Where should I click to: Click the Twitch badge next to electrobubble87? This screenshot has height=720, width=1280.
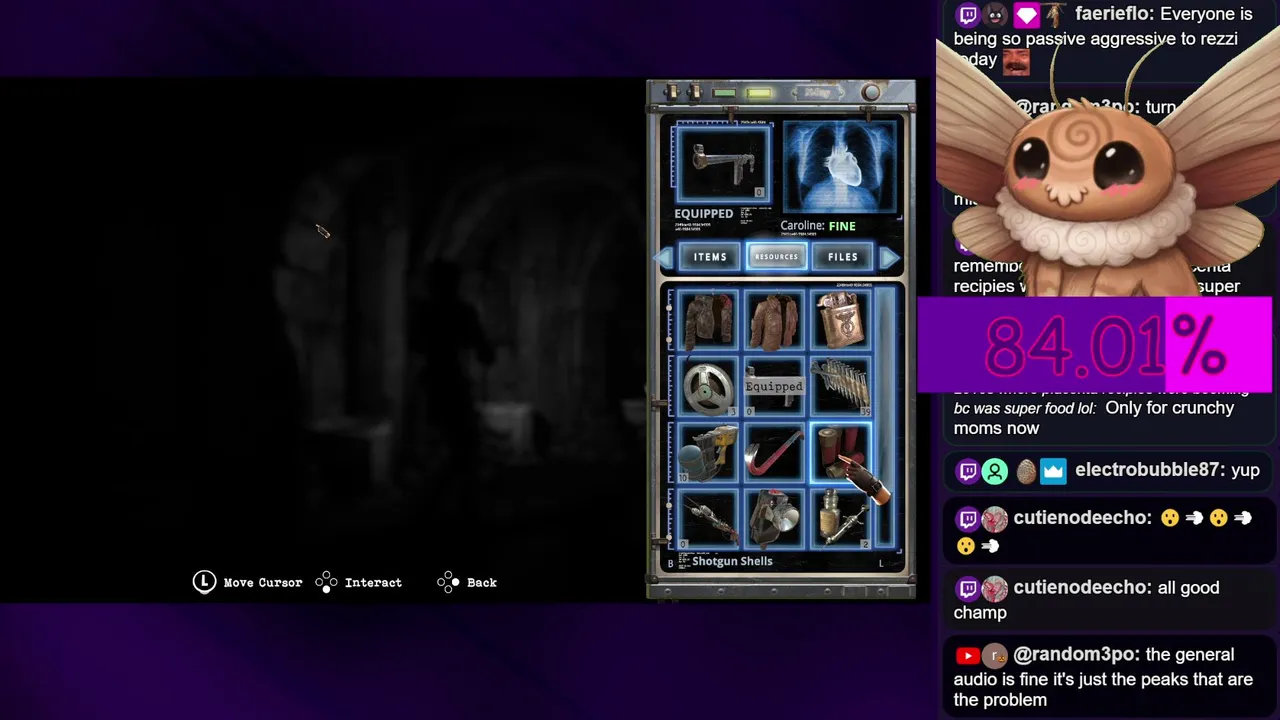click(x=967, y=471)
